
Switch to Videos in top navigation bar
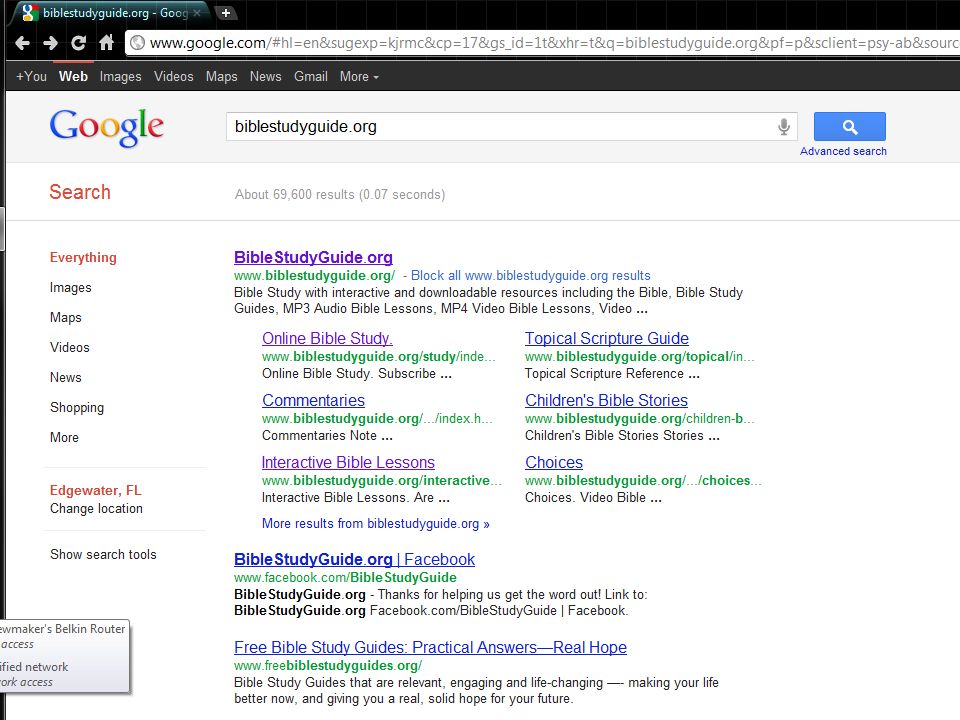pos(174,77)
